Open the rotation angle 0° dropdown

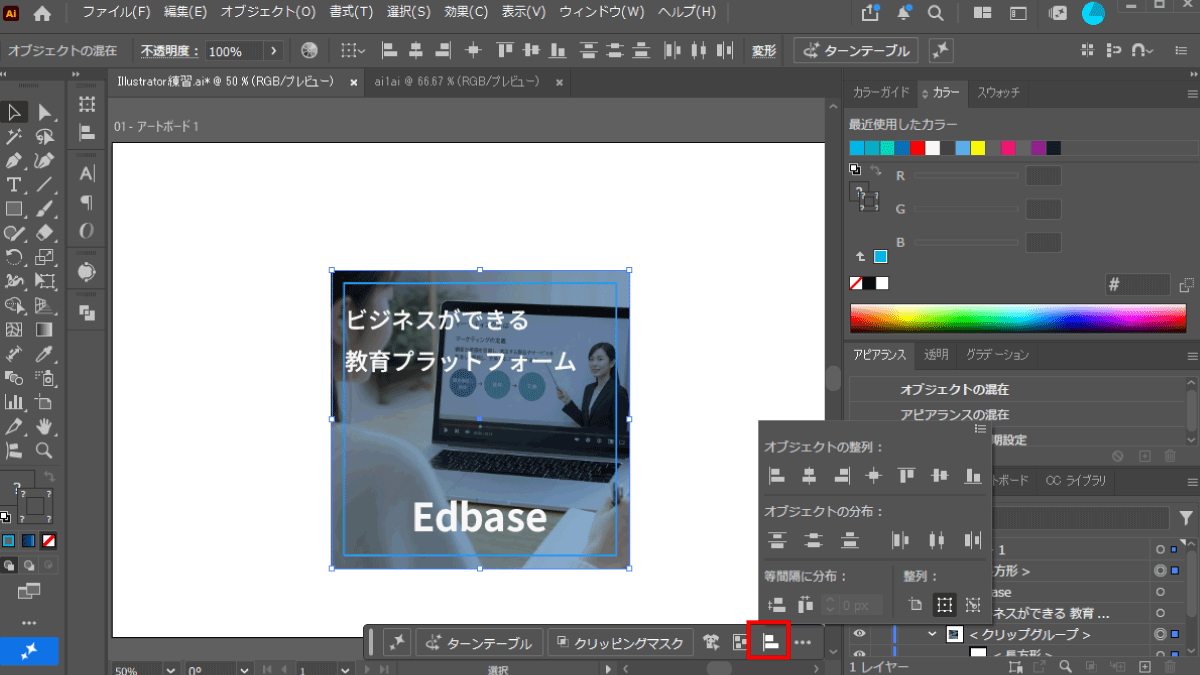click(246, 669)
